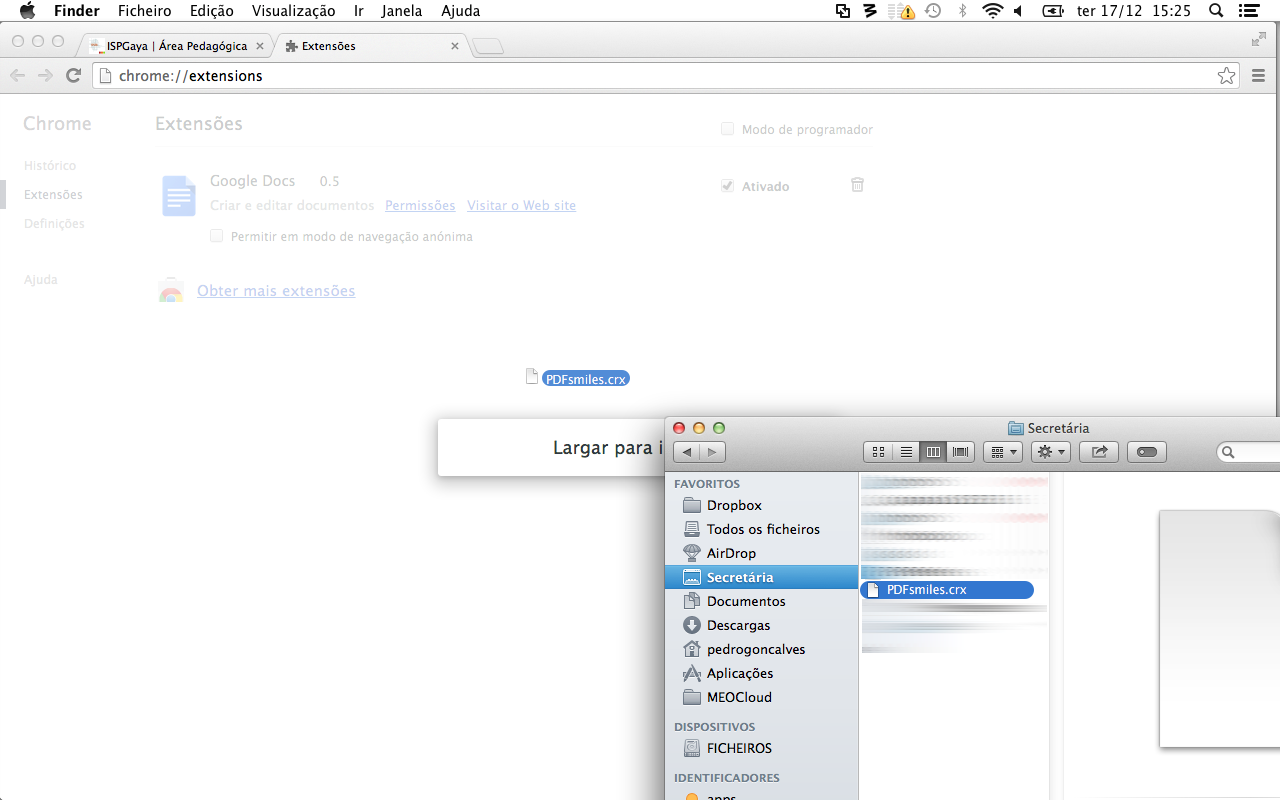
Task: Open the Edição menu
Action: click(211, 11)
